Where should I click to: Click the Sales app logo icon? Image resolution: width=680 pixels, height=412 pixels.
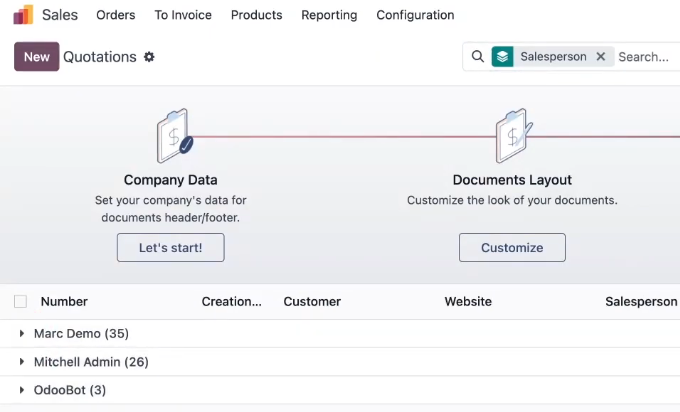[23, 15]
